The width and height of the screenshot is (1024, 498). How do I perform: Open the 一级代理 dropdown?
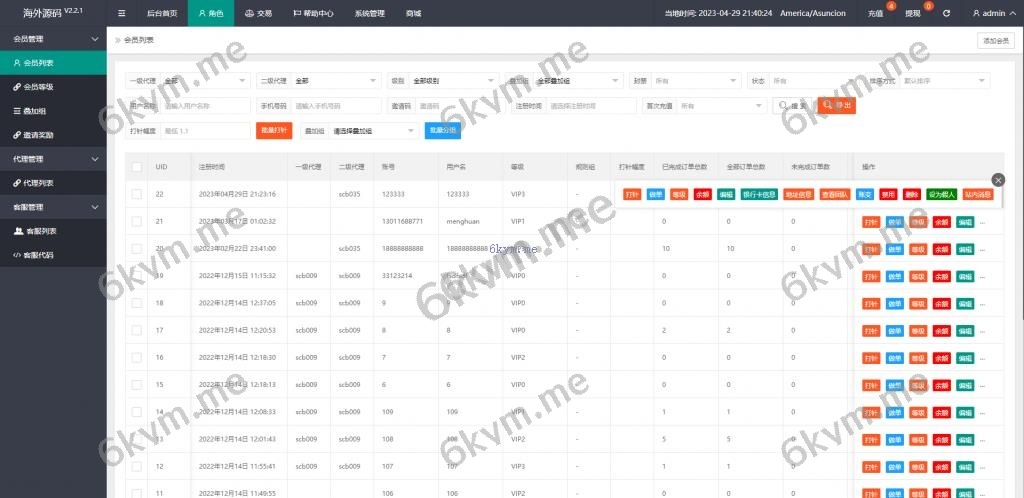[x=206, y=80]
